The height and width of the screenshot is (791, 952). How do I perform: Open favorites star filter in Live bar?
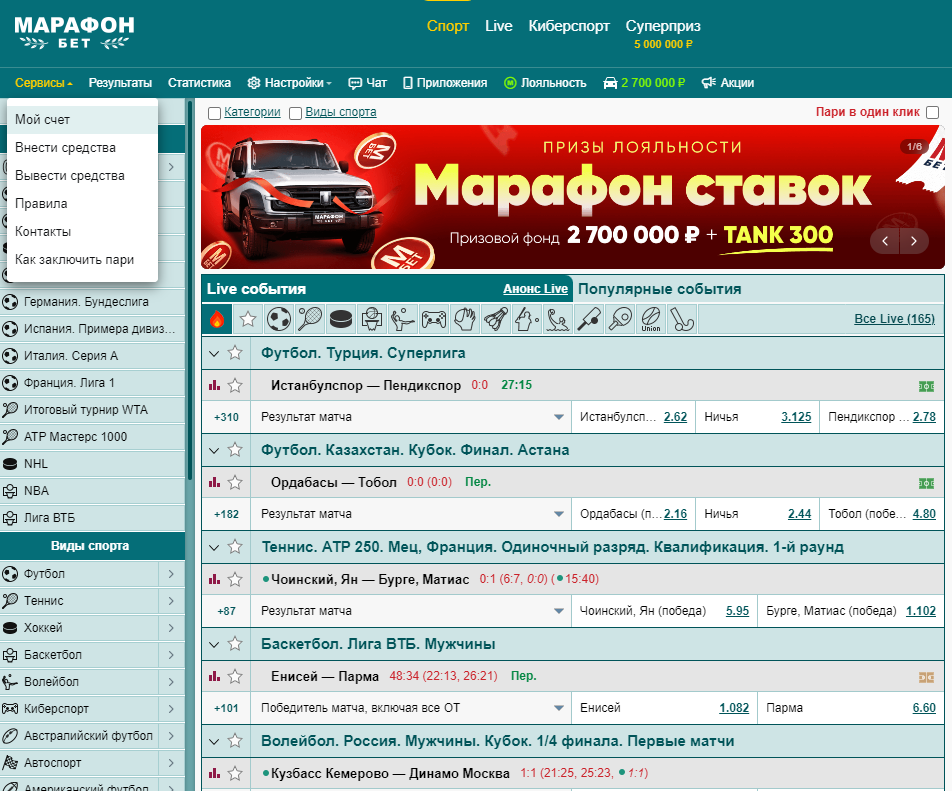[x=248, y=319]
